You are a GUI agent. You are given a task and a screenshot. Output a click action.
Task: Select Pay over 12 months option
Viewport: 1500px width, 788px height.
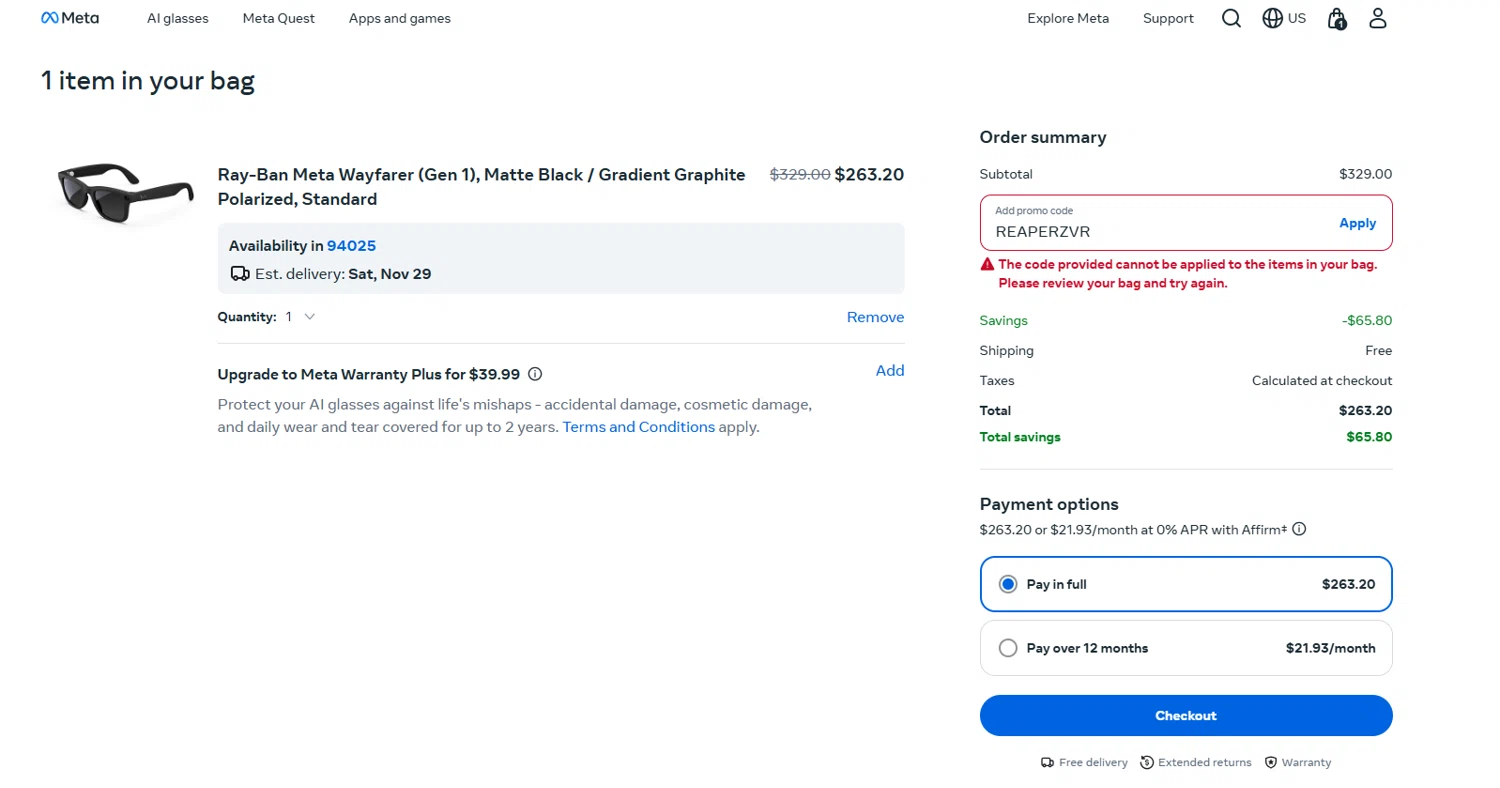click(x=1186, y=648)
